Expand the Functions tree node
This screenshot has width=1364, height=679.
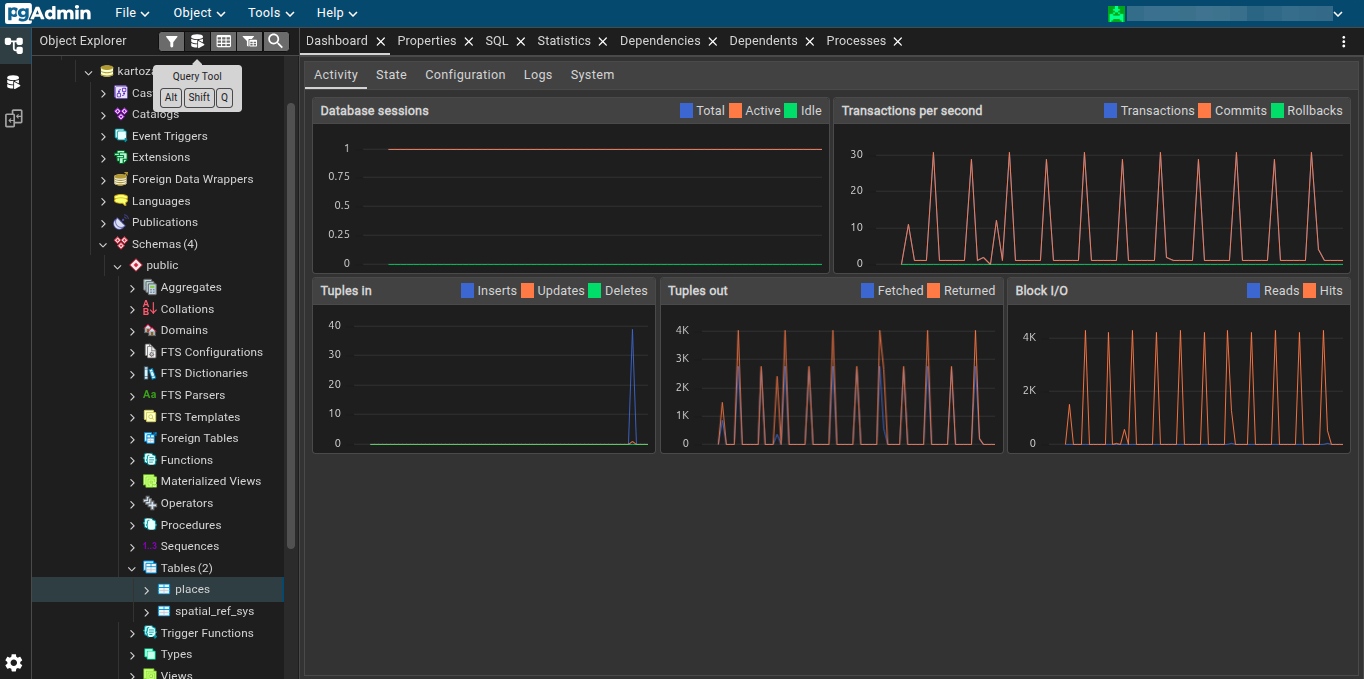[x=131, y=459]
